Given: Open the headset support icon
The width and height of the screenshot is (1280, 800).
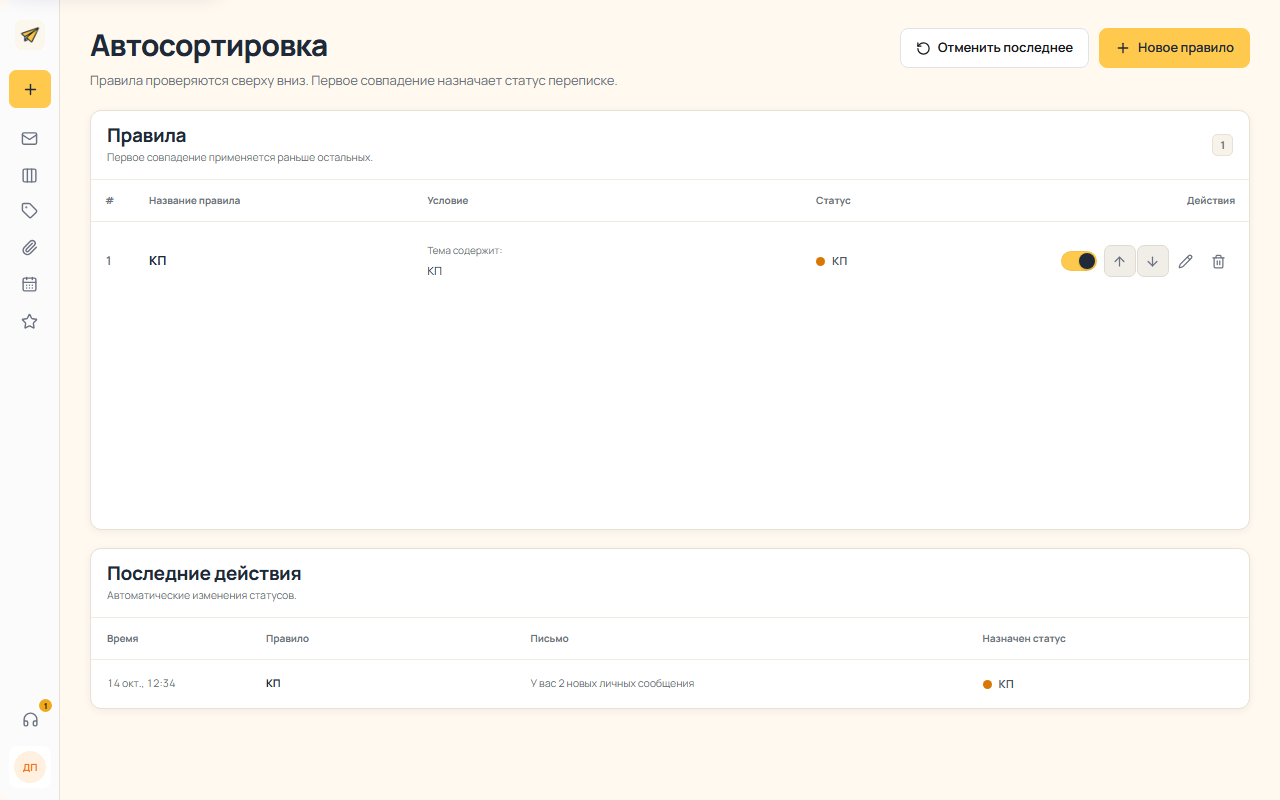Looking at the screenshot, I should [x=30, y=719].
